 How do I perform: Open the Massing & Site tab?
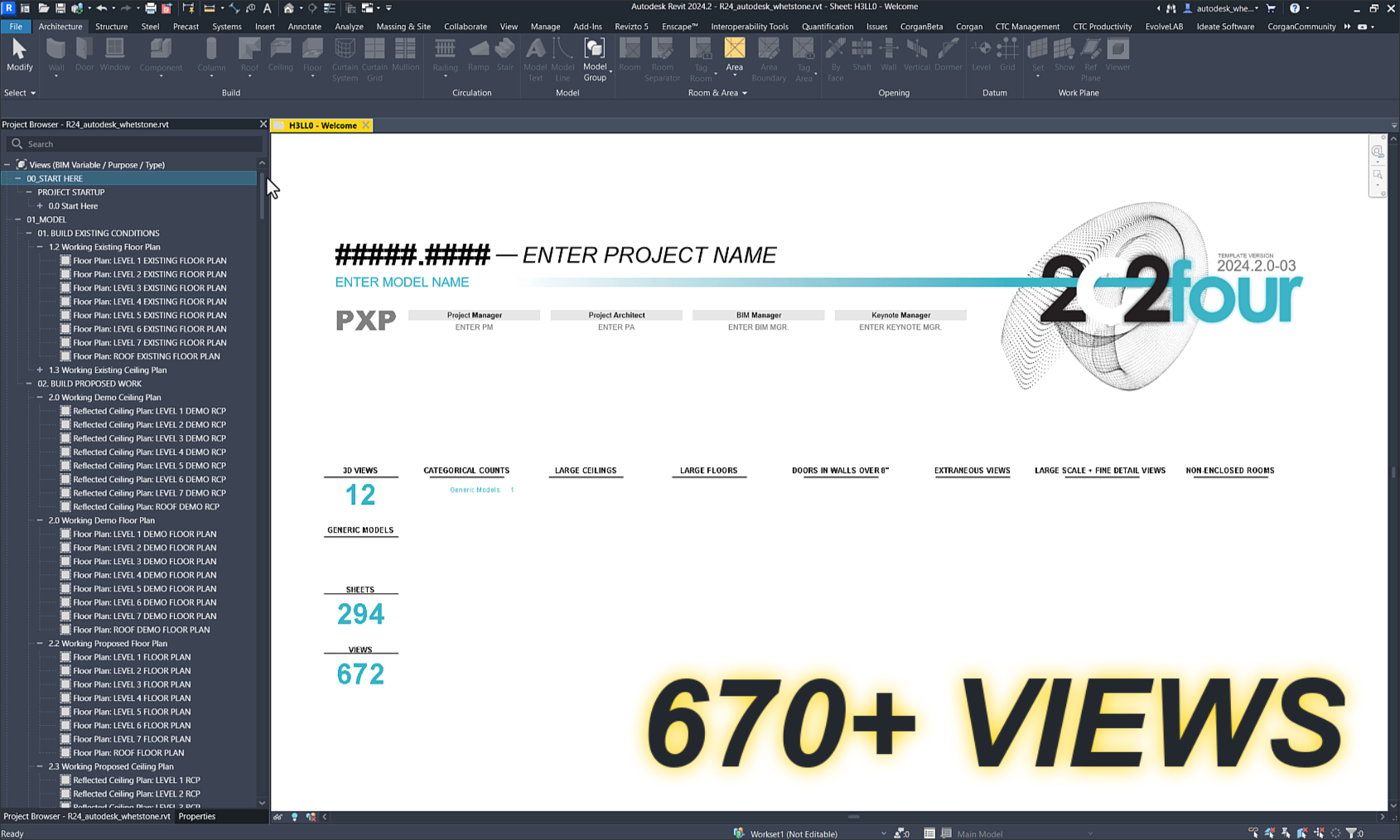(403, 27)
